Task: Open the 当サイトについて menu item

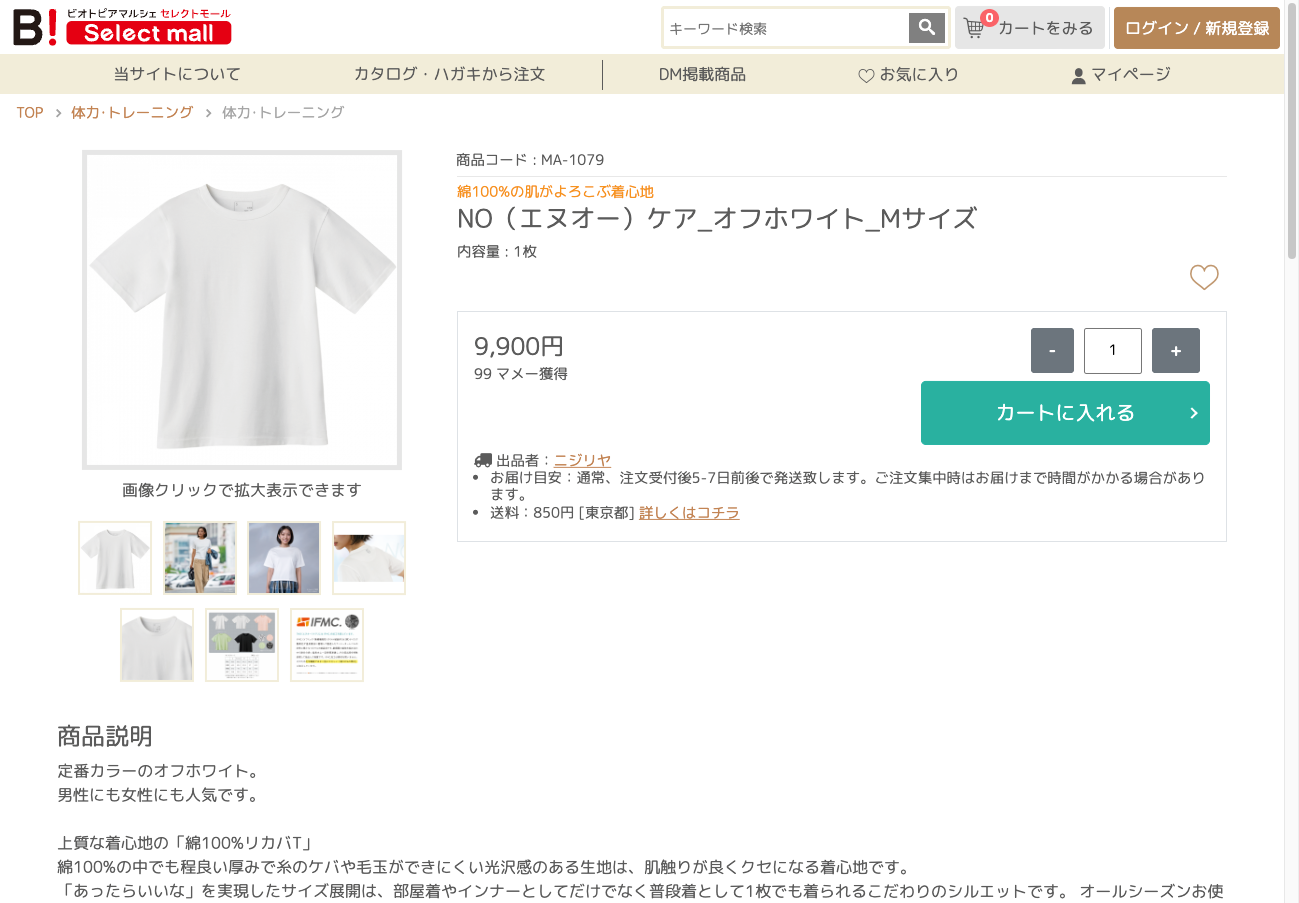Action: (x=175, y=73)
